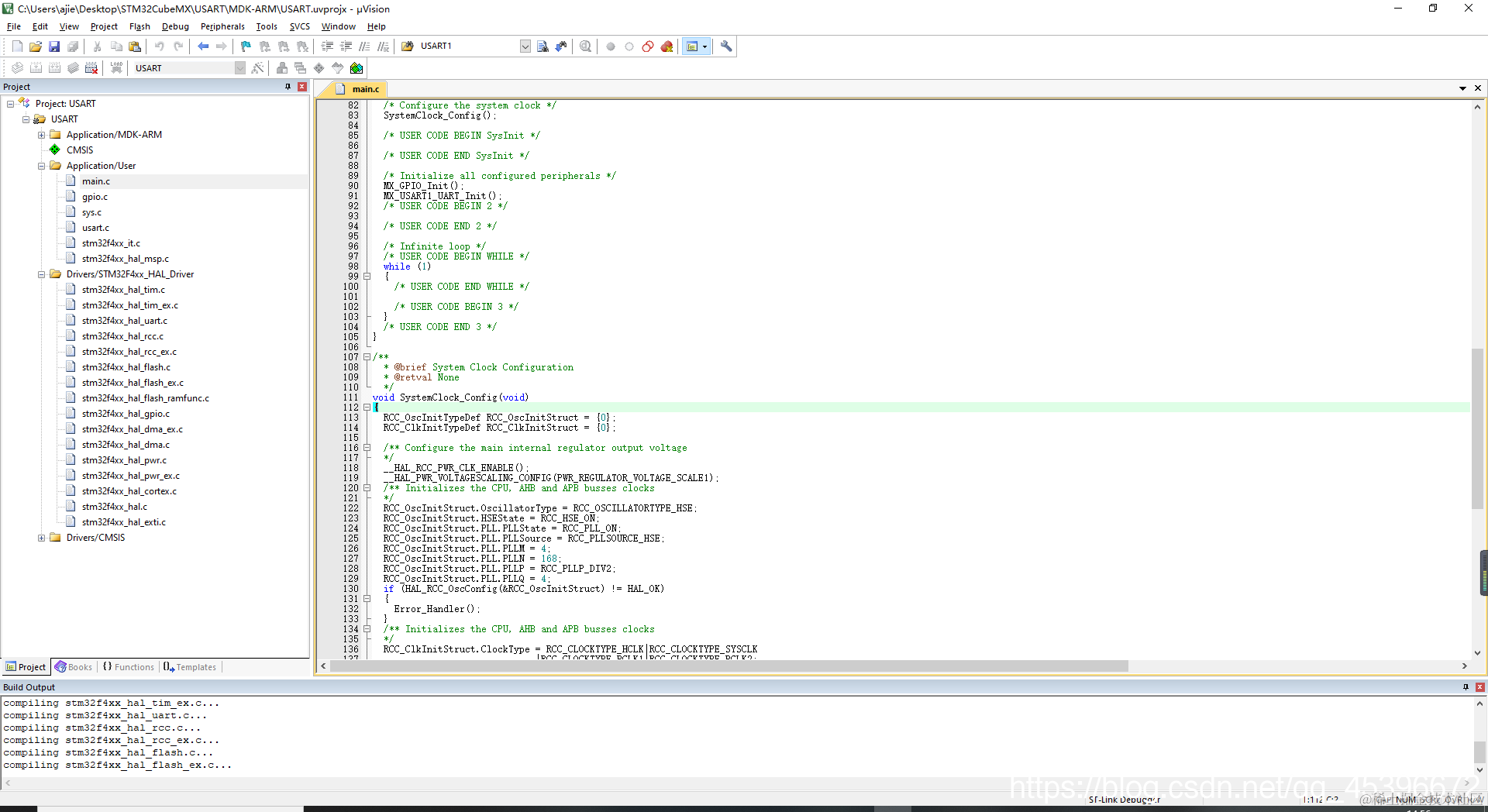Close the Build Output panel
Viewport: 1488px width, 812px height.
click(1479, 687)
